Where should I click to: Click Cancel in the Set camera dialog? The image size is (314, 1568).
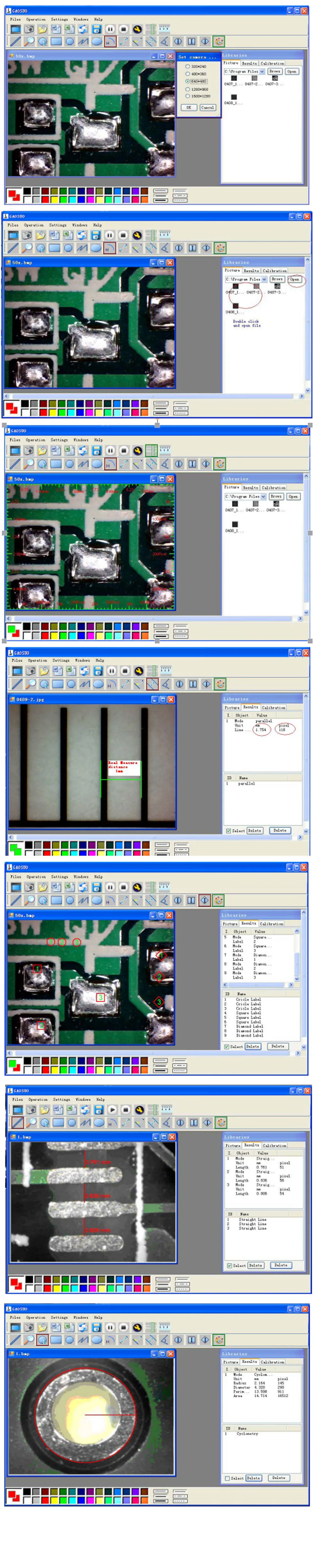(x=207, y=107)
